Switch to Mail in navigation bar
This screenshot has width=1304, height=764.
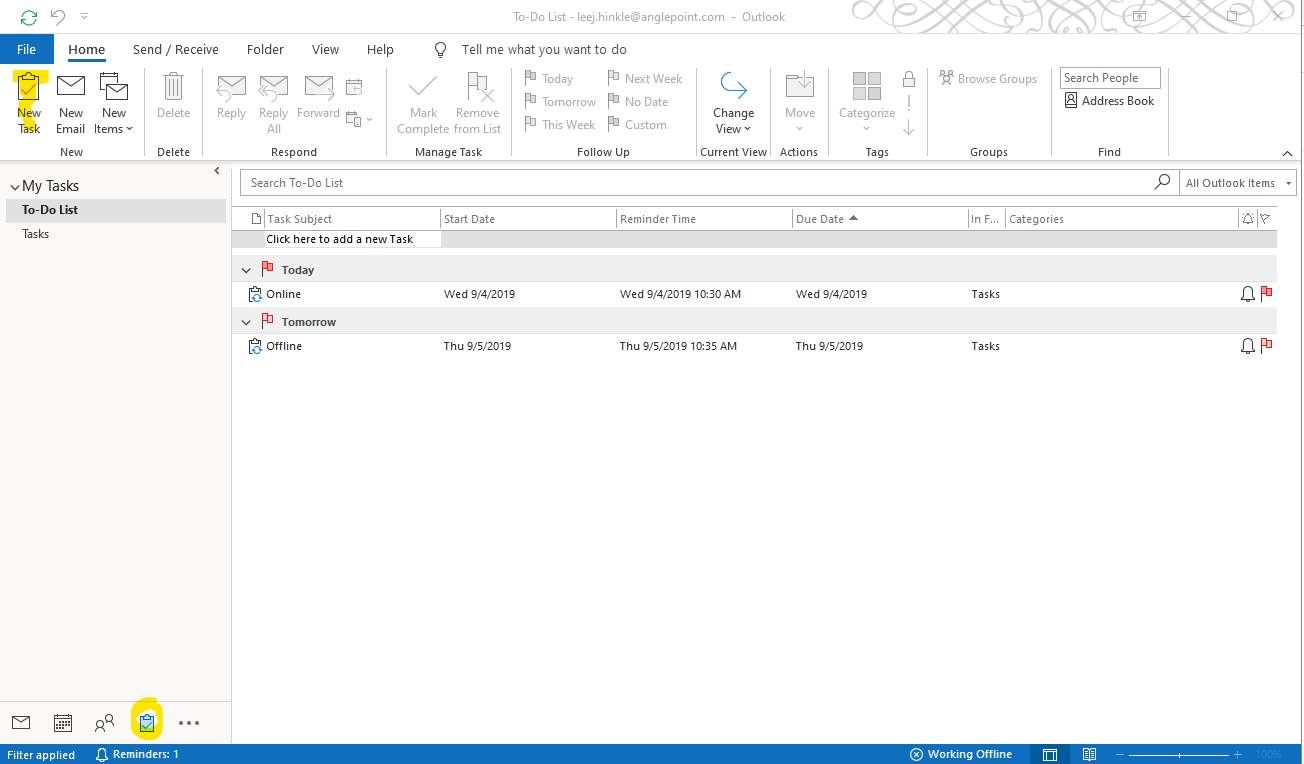coord(21,722)
